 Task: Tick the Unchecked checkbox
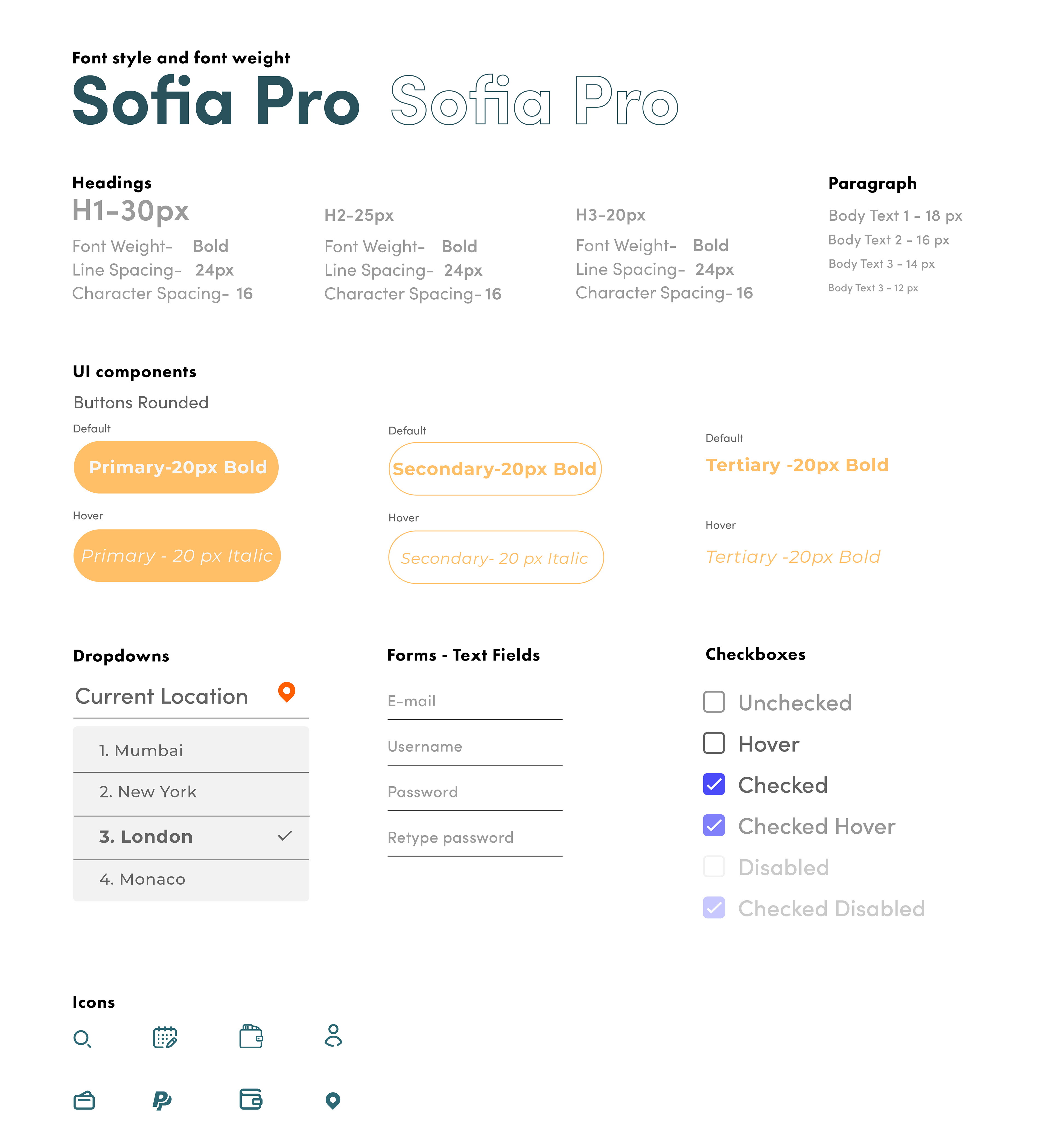click(714, 702)
